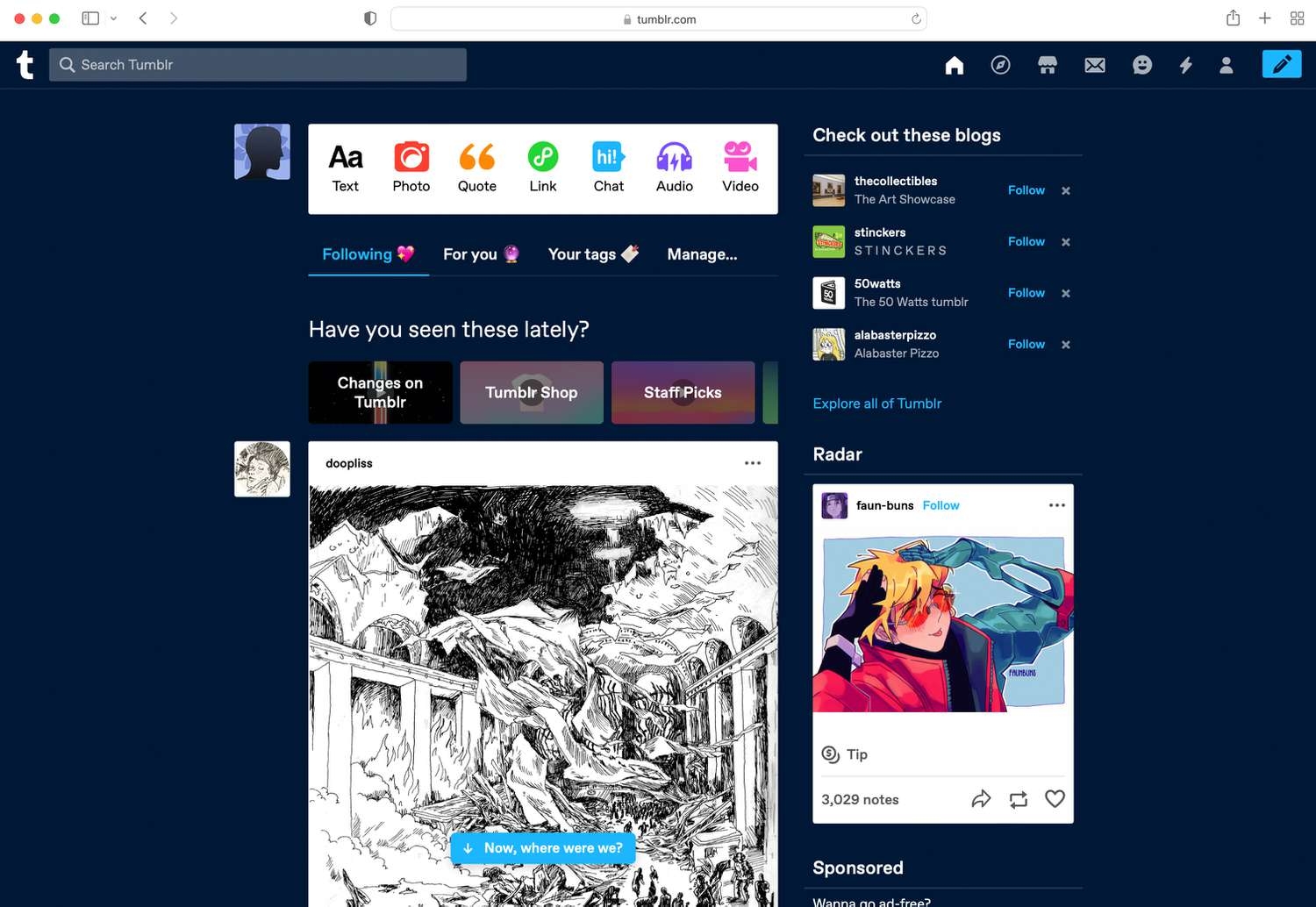Screen dimensions: 1316x907
Task: Switch to the For you tab
Action: coord(481,254)
